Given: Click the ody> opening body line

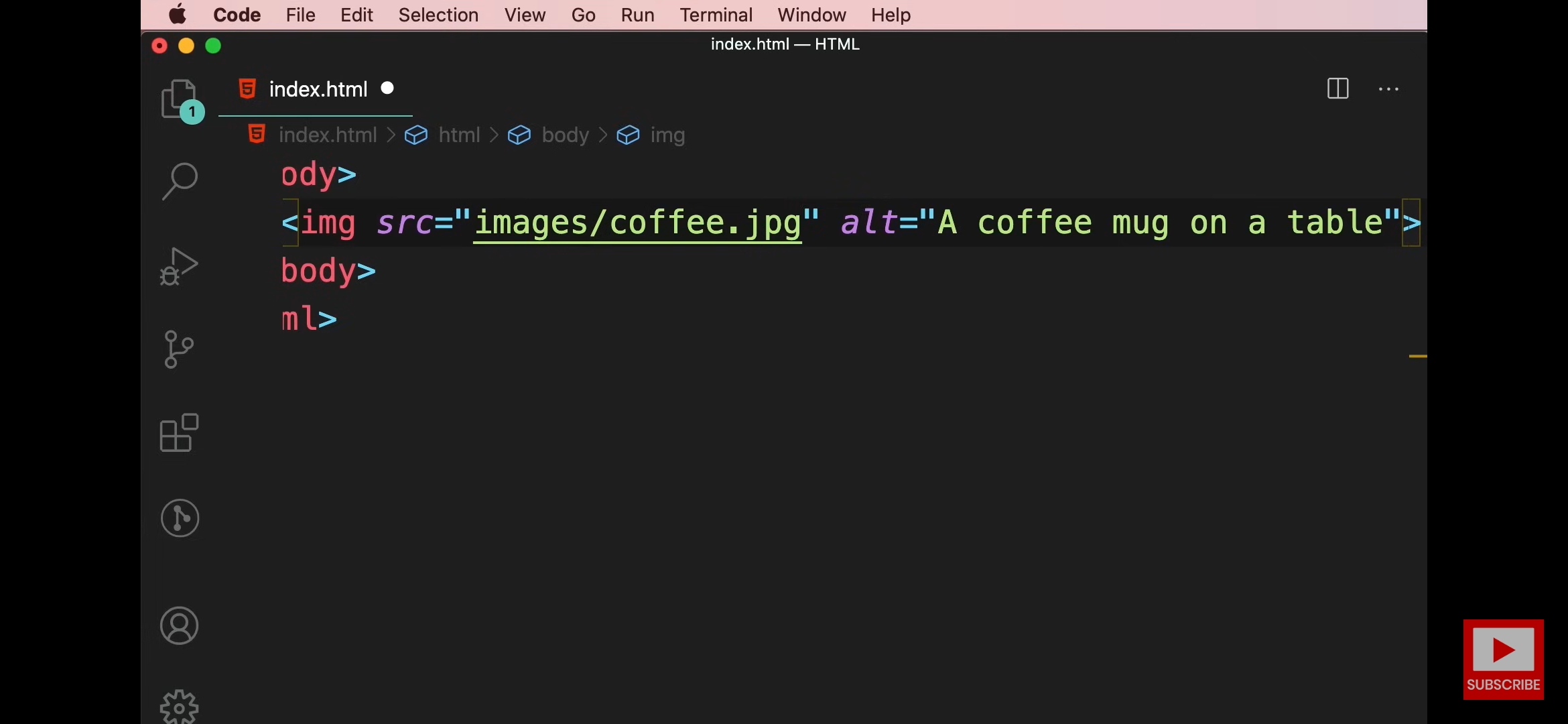Looking at the screenshot, I should (318, 174).
